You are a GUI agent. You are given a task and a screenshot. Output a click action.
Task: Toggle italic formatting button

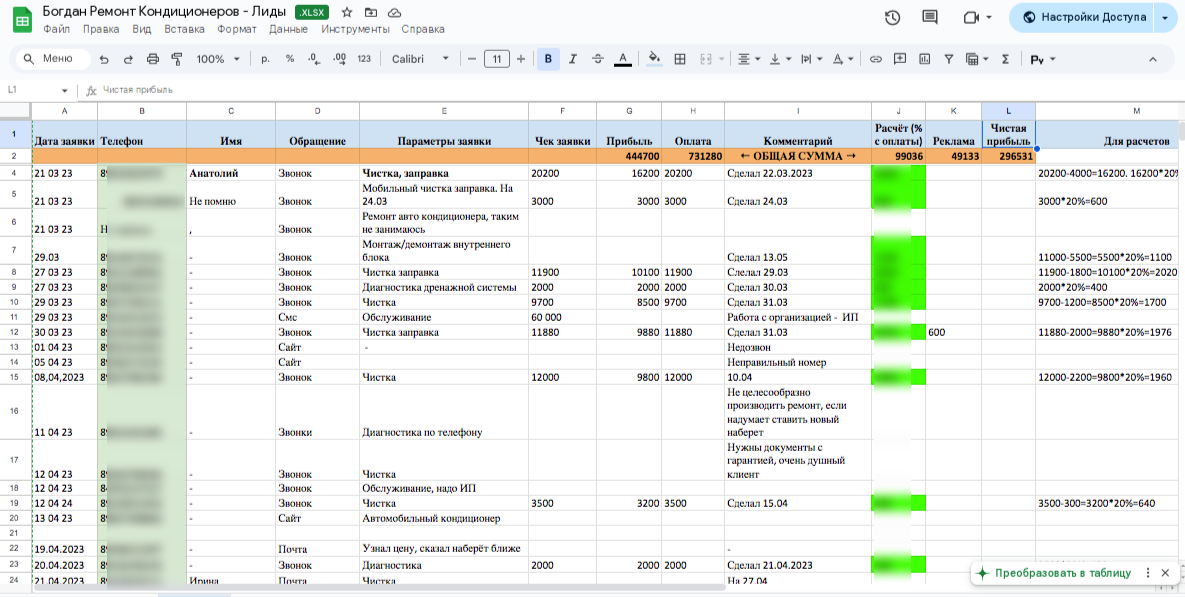(x=572, y=59)
